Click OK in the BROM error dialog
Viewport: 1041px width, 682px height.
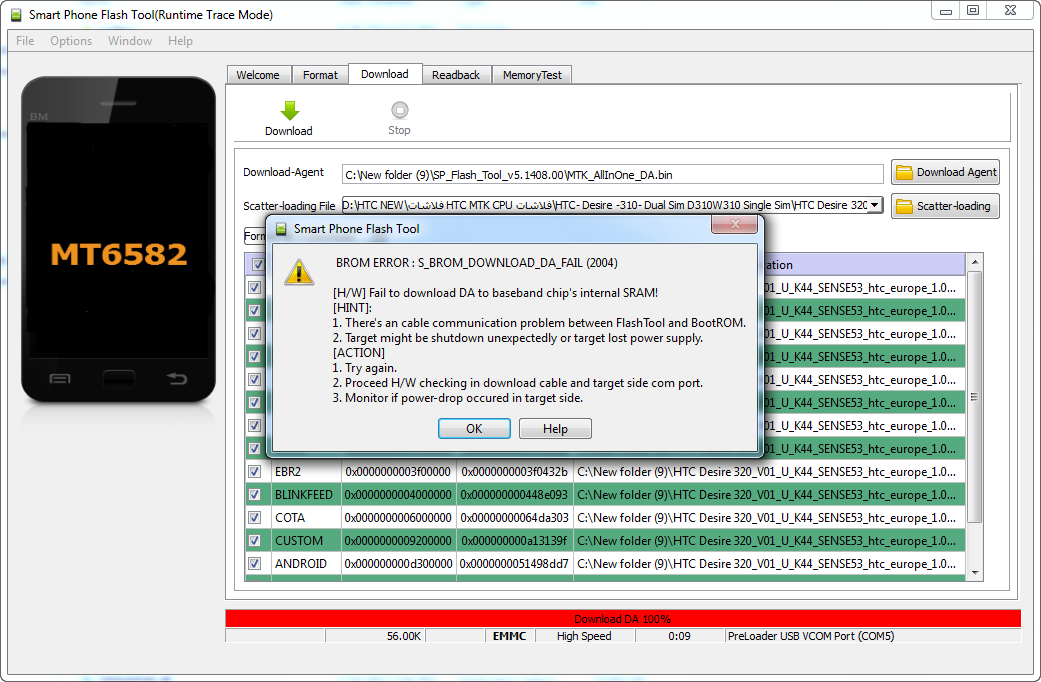pyautogui.click(x=474, y=429)
